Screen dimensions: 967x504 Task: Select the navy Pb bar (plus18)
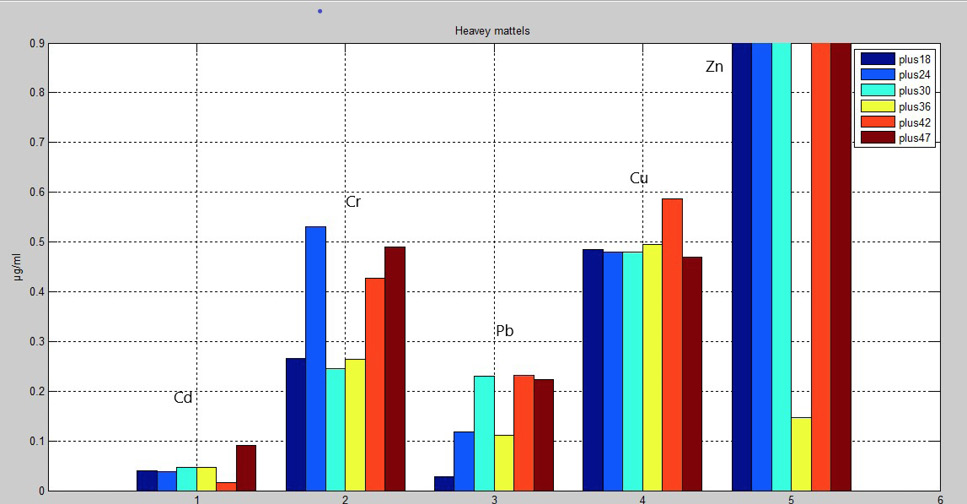[x=444, y=484]
